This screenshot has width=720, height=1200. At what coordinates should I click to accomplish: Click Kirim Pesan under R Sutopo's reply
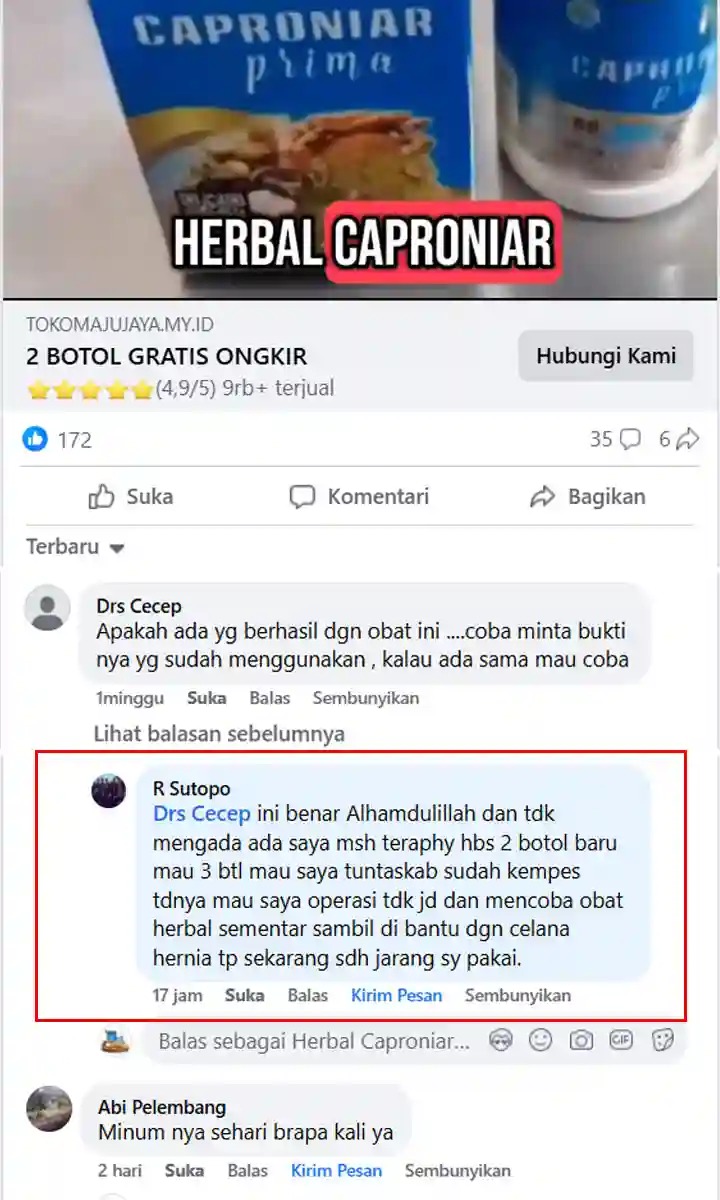tap(396, 995)
